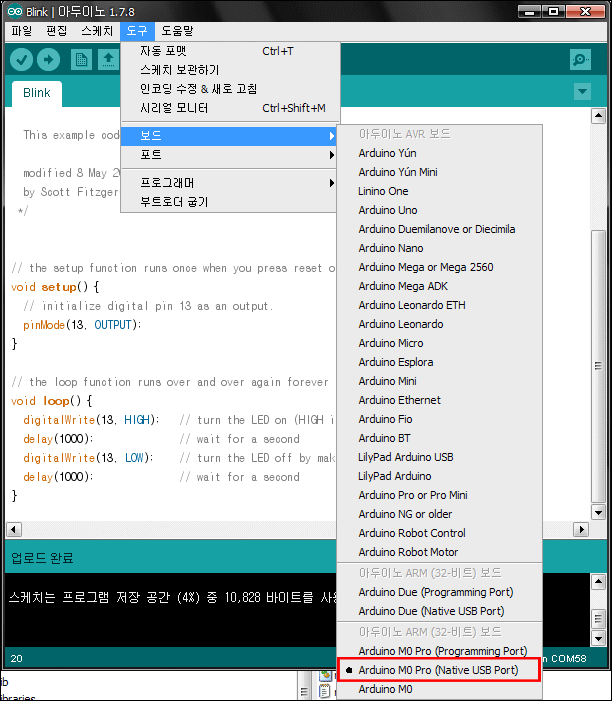
Task: Select Arduino Uno board
Action: click(x=439, y=210)
